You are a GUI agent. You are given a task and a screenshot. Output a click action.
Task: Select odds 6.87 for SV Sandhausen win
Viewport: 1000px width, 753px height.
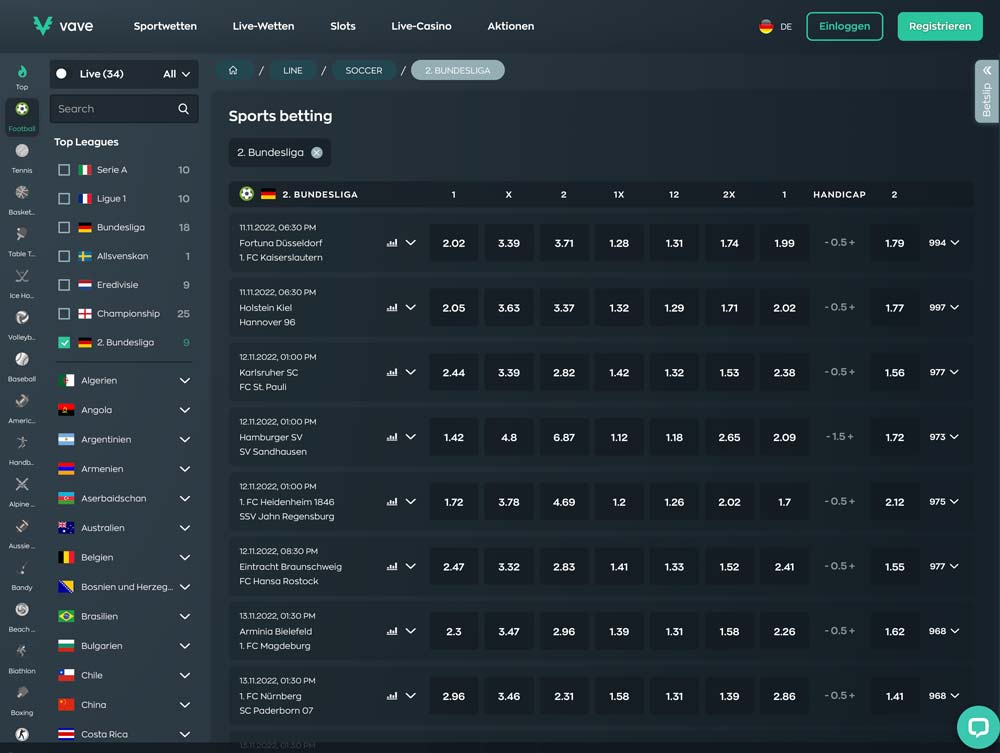(564, 437)
